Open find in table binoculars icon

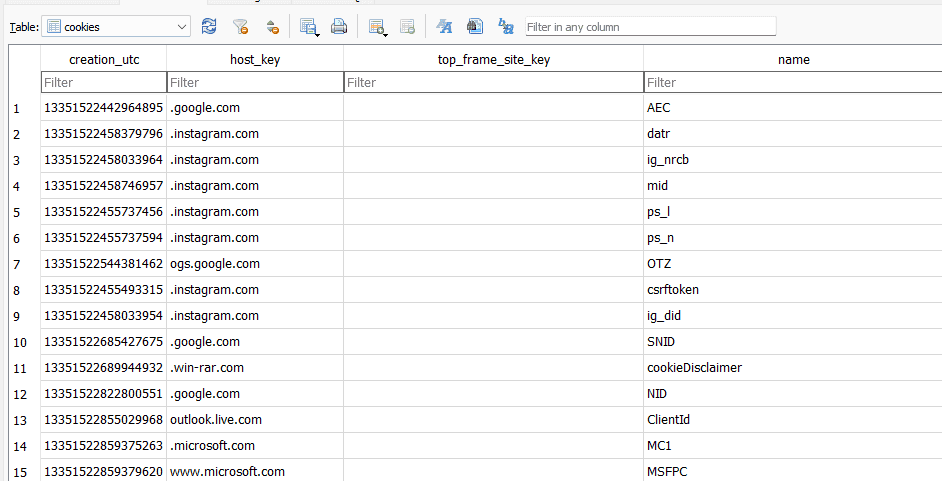pyautogui.click(x=475, y=26)
